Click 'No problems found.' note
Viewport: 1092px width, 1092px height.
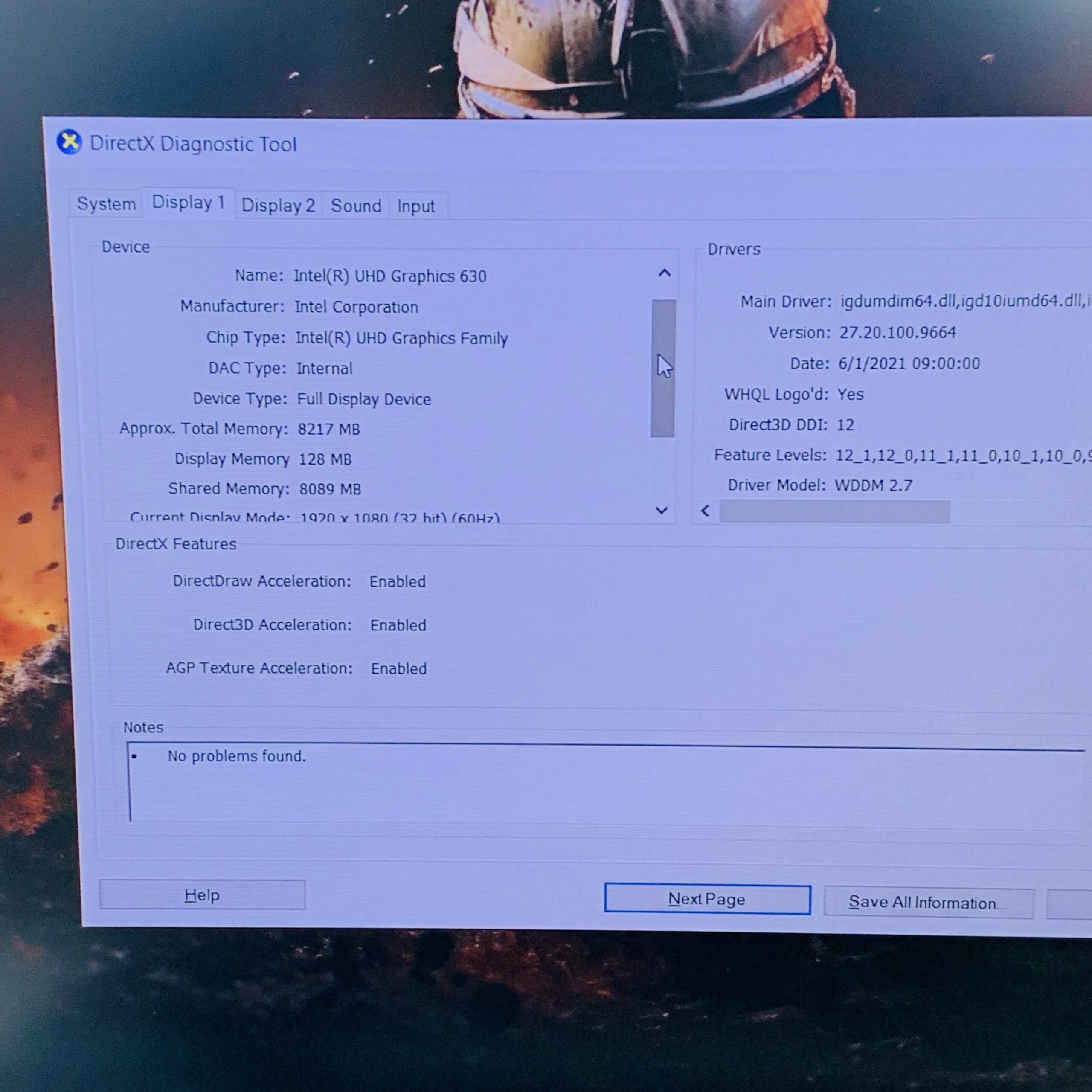click(236, 756)
